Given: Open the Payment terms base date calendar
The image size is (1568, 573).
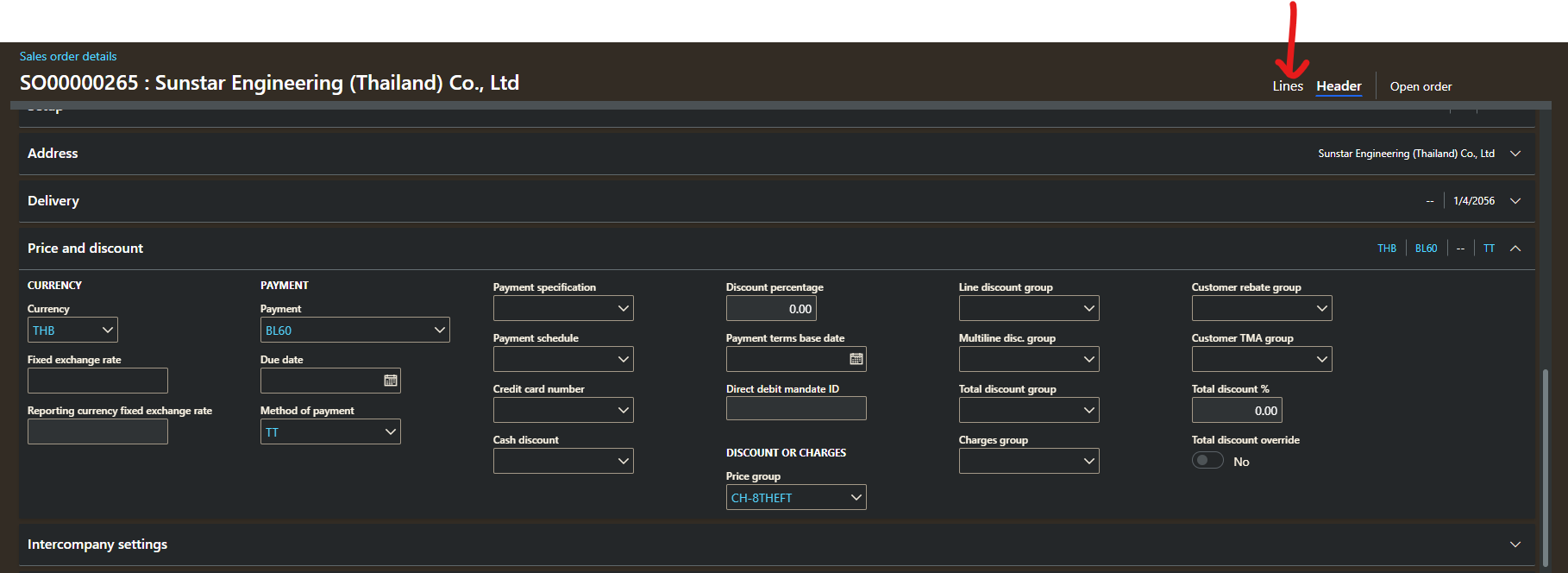Looking at the screenshot, I should (856, 359).
